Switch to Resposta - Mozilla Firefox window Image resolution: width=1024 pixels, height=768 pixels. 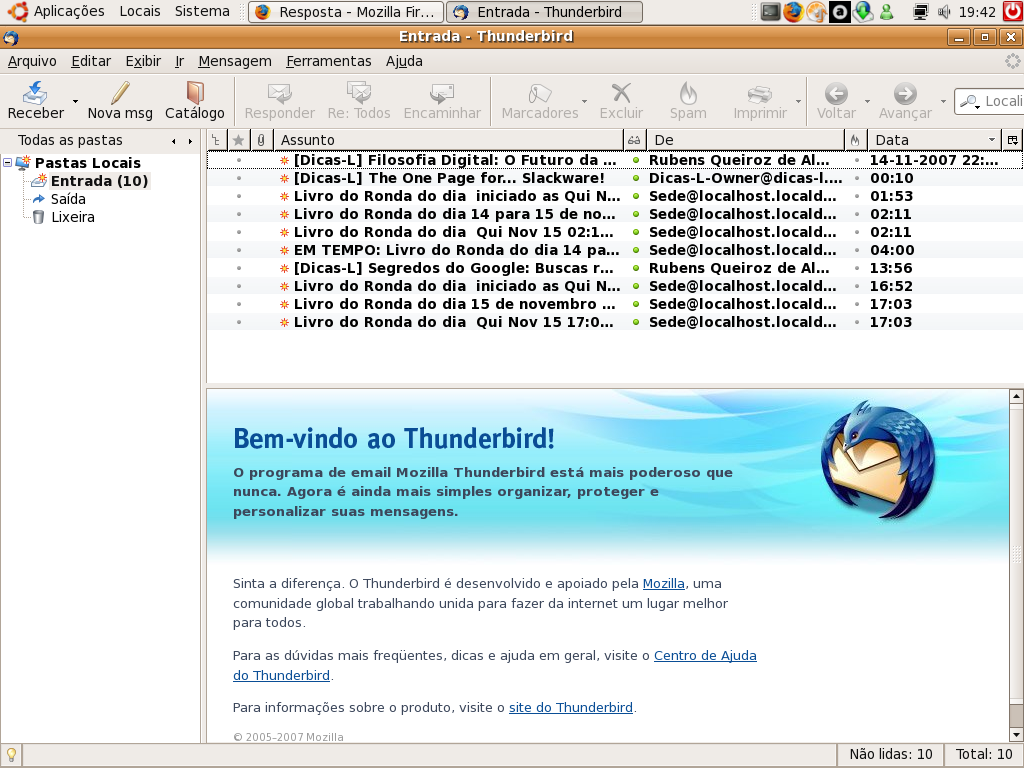[x=346, y=12]
